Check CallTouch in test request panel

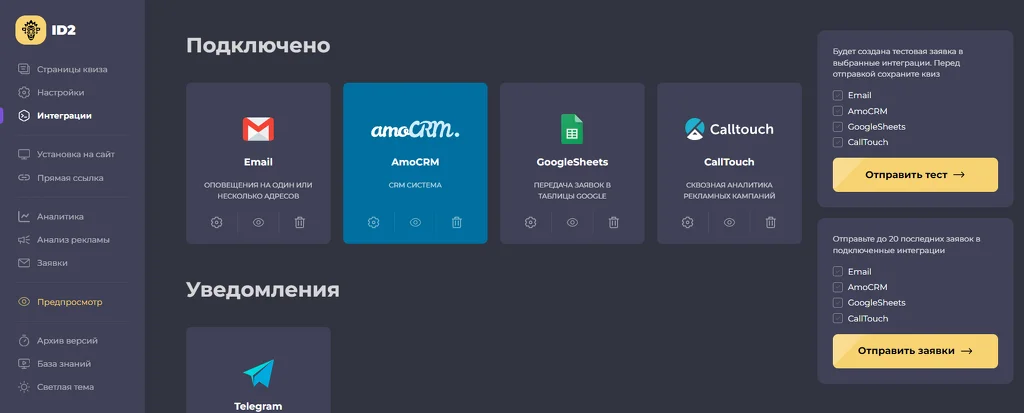point(838,142)
